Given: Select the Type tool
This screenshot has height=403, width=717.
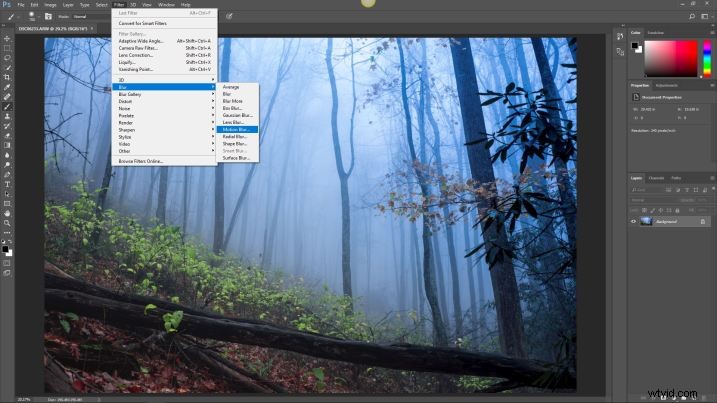Looking at the screenshot, I should [x=7, y=184].
